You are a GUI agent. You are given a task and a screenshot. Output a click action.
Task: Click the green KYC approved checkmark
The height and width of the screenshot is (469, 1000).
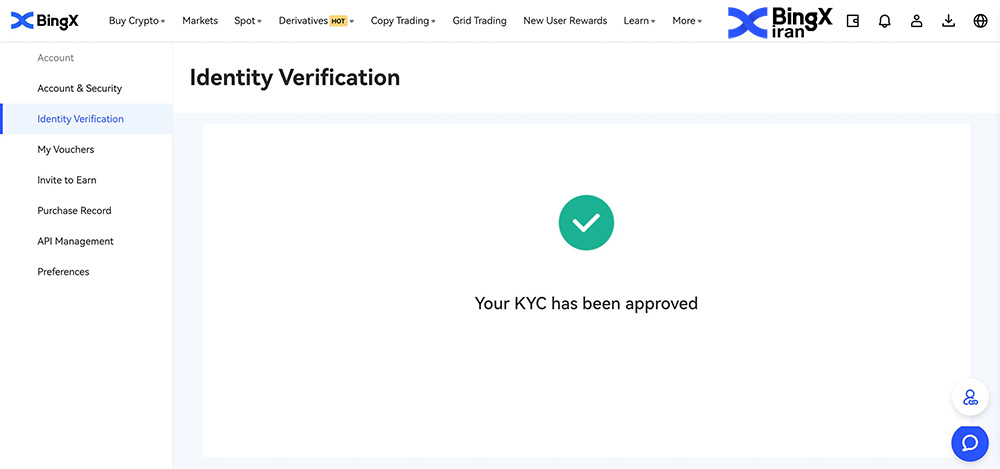(586, 223)
